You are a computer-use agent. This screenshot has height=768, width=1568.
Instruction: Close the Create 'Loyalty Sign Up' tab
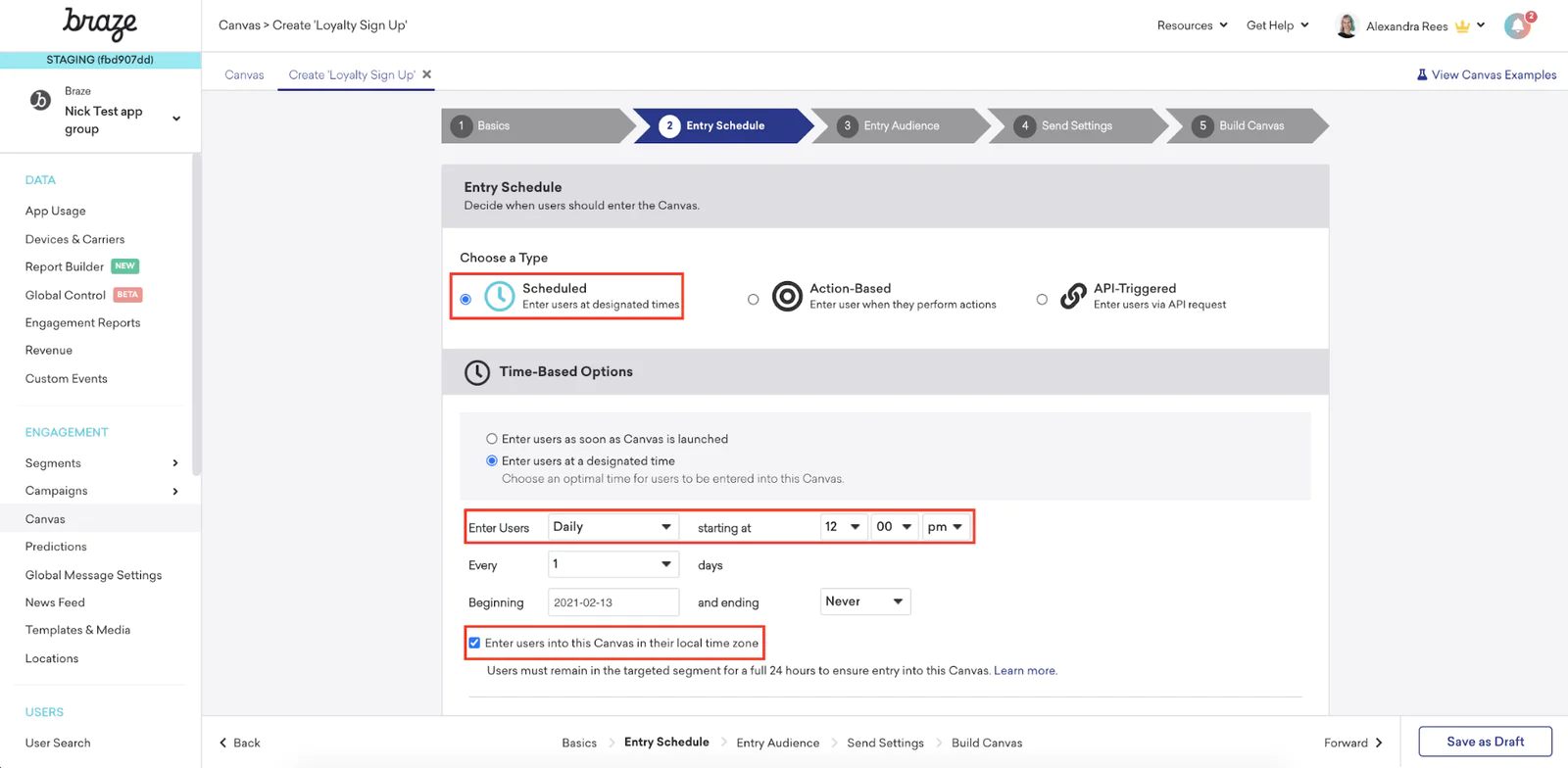[x=427, y=74]
